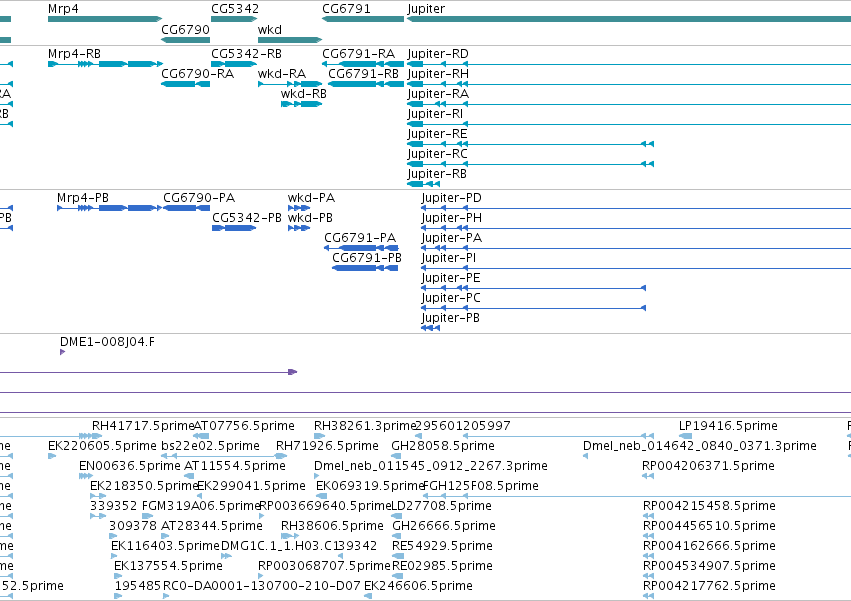The image size is (851, 601).
Task: Click protein Jupiter-PC
Action: [x=451, y=298]
